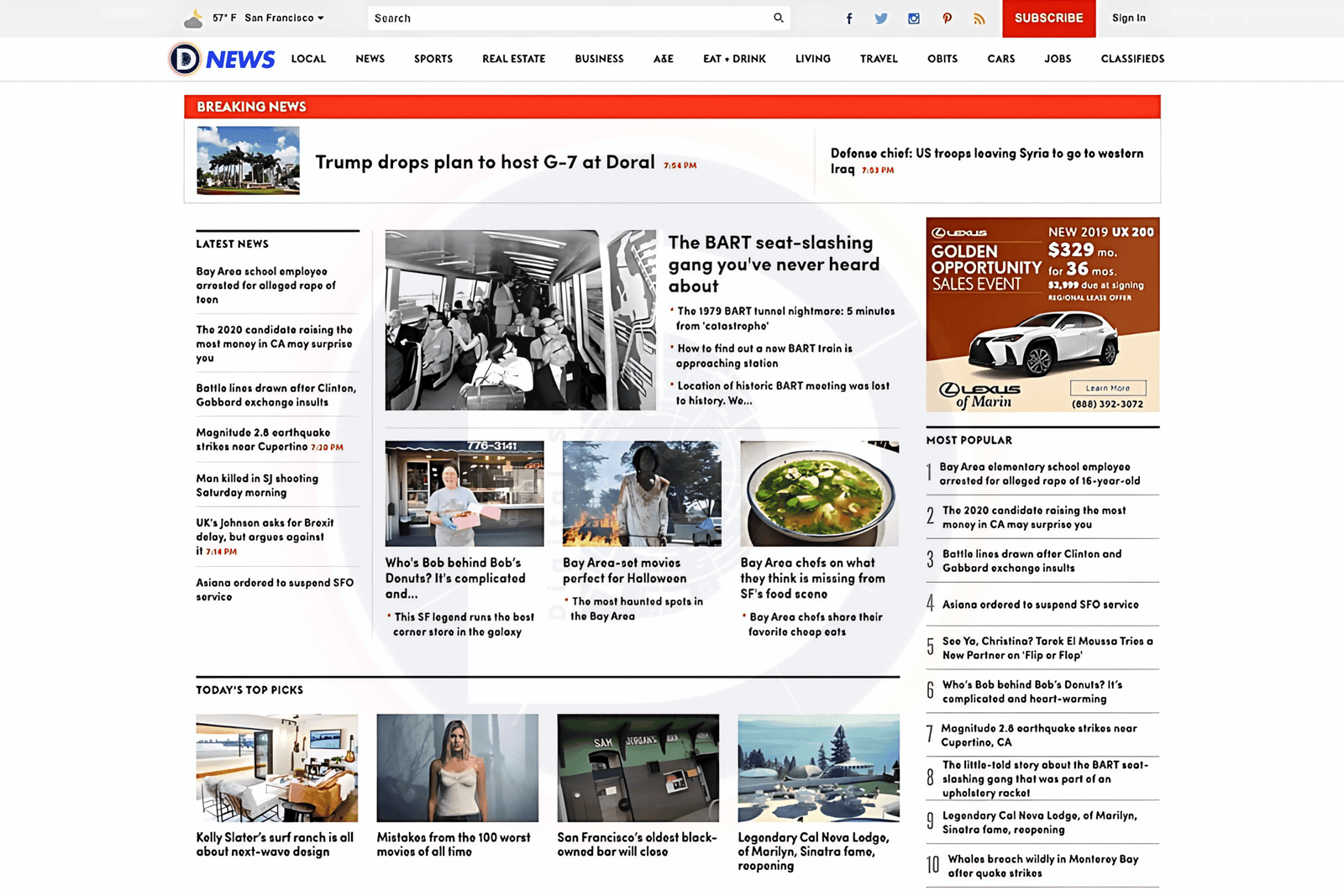Open latest news Asiana ordered to suspend SFO
Image resolution: width=1344 pixels, height=896 pixels.
pos(275,589)
